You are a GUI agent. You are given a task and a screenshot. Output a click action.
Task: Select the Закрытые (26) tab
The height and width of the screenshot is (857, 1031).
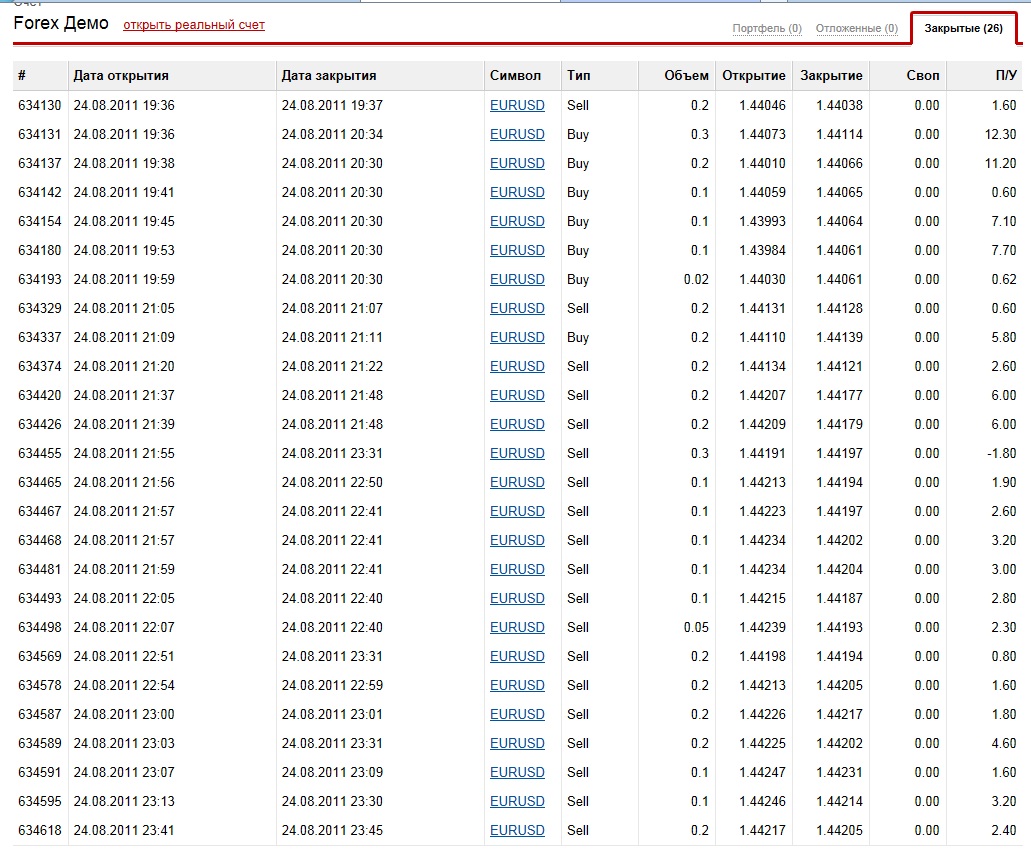tap(963, 28)
